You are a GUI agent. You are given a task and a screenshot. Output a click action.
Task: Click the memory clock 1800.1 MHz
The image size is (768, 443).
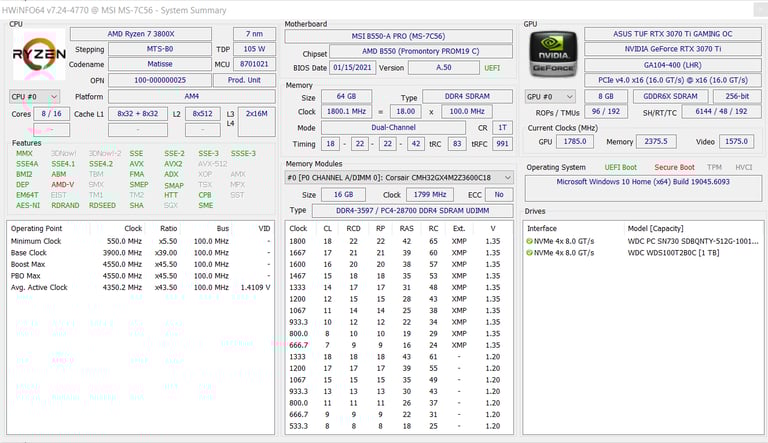[346, 112]
